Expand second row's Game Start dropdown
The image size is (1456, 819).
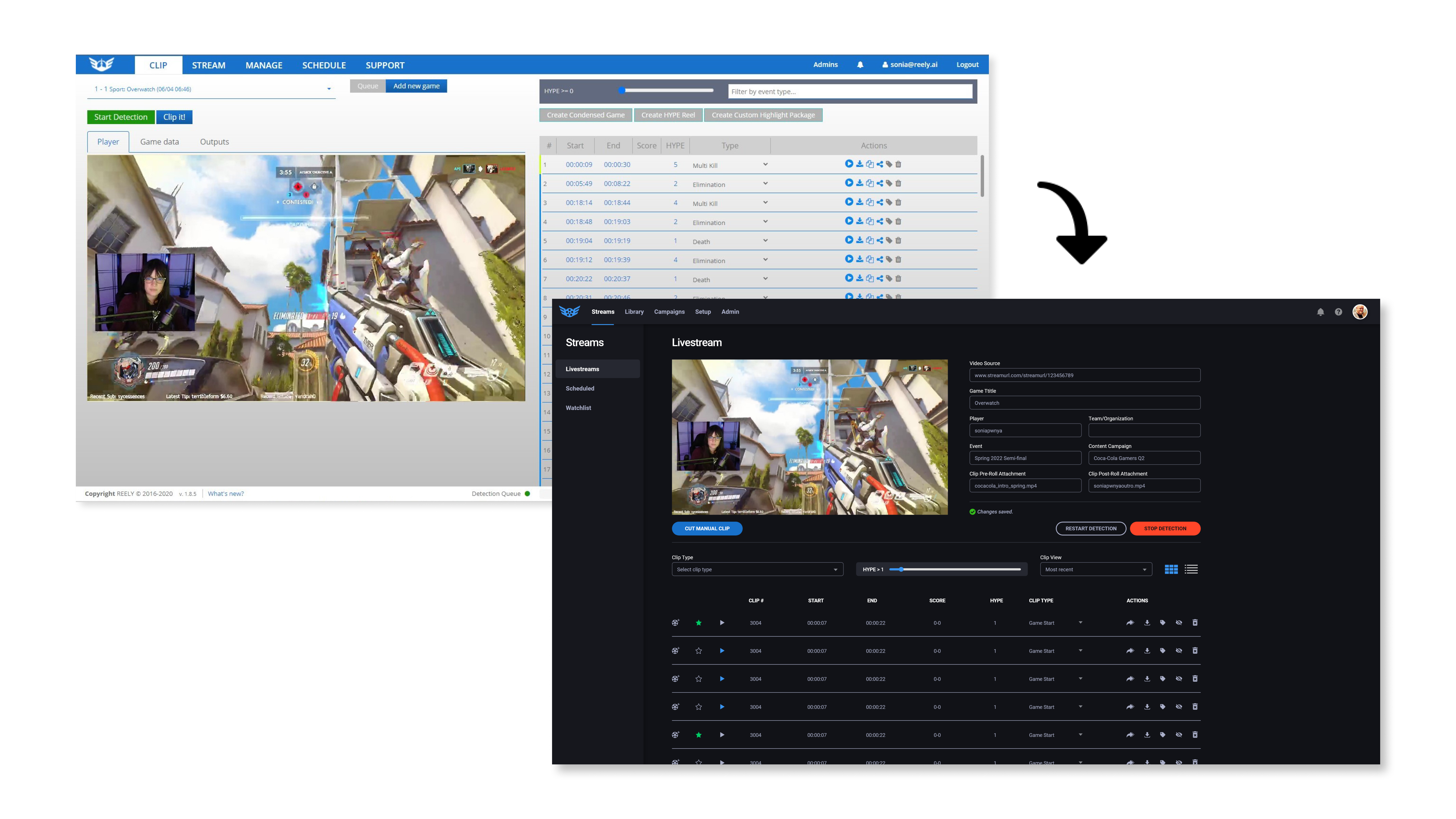click(1080, 651)
